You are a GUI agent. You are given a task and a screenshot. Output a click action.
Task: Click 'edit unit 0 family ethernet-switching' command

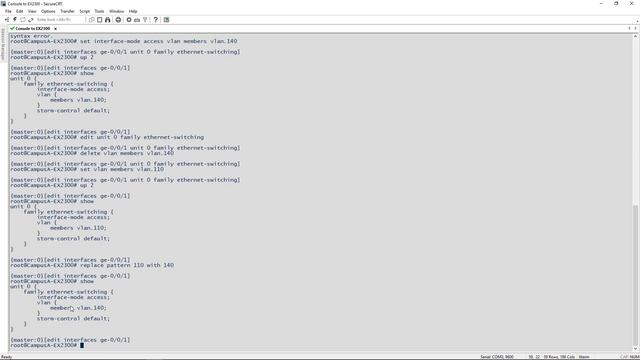coord(142,138)
